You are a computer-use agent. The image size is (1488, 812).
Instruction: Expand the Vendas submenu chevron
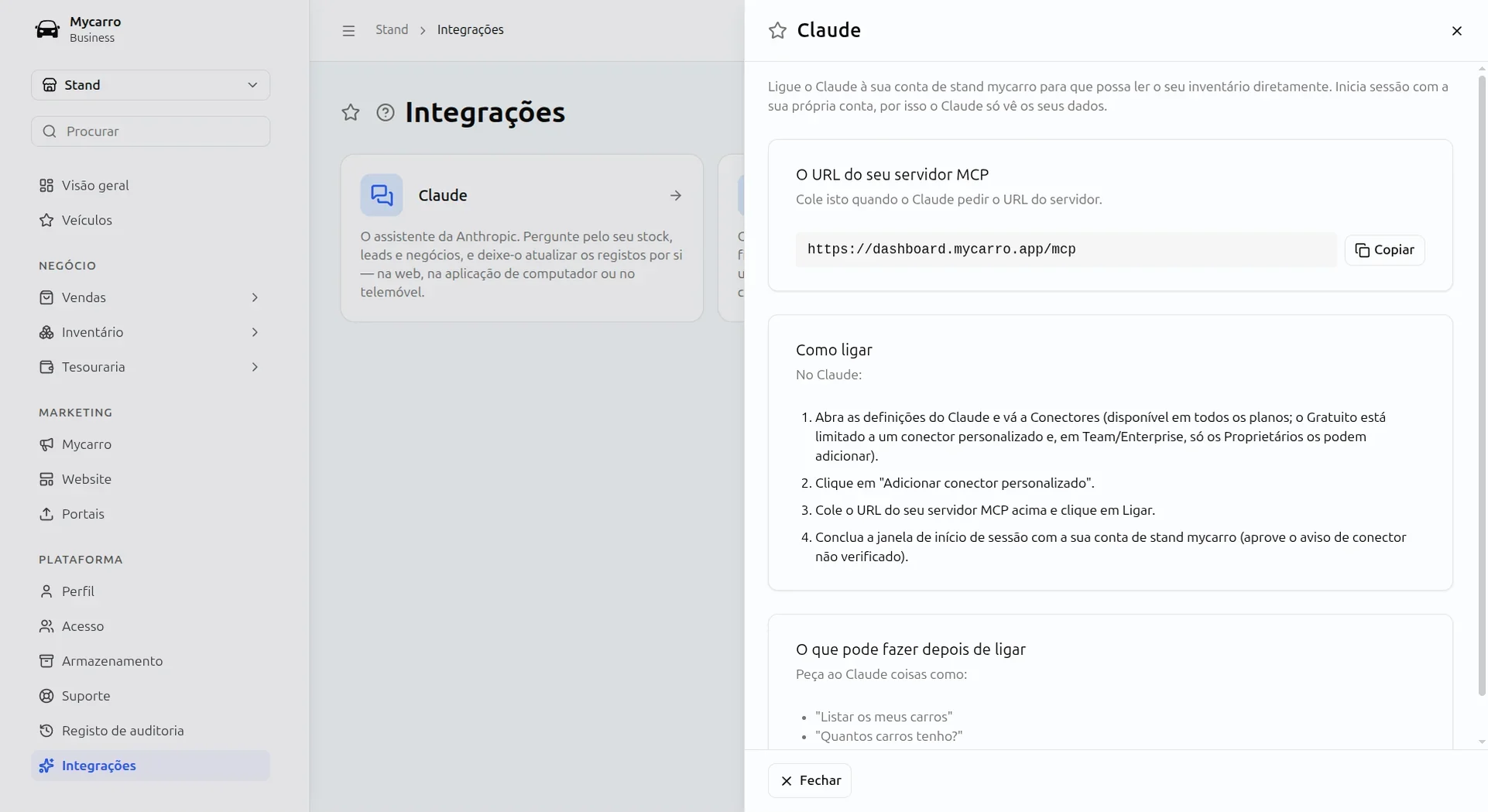tap(255, 298)
